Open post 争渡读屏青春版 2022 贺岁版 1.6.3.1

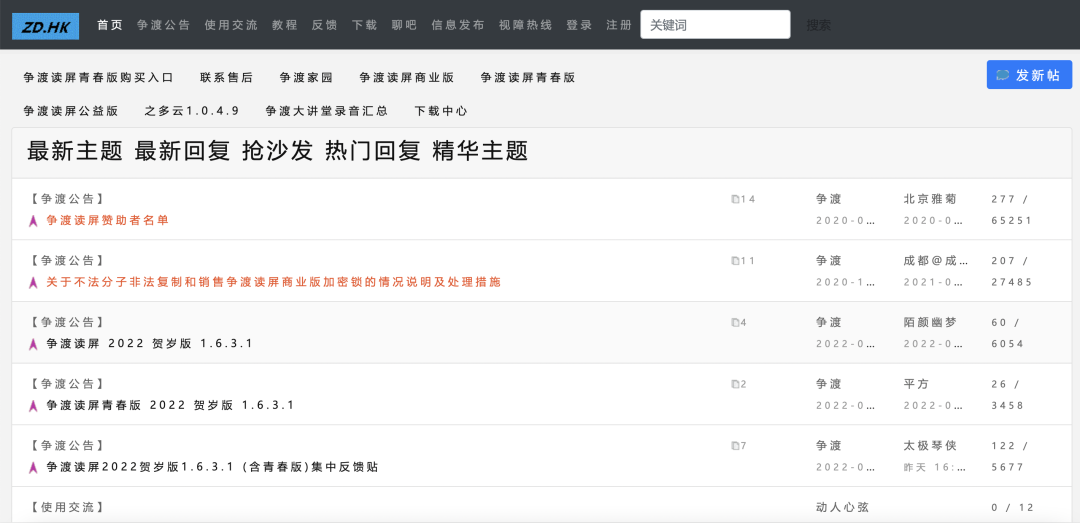170,406
